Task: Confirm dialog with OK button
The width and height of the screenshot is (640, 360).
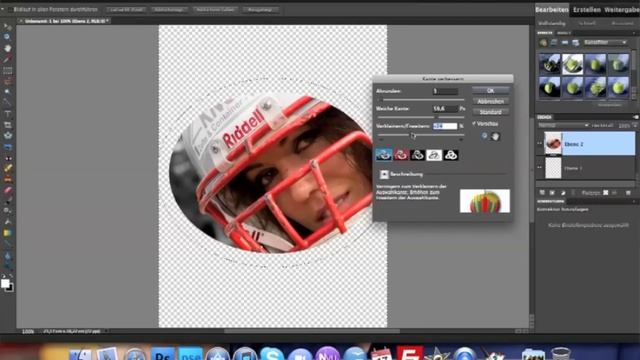Action: click(491, 91)
